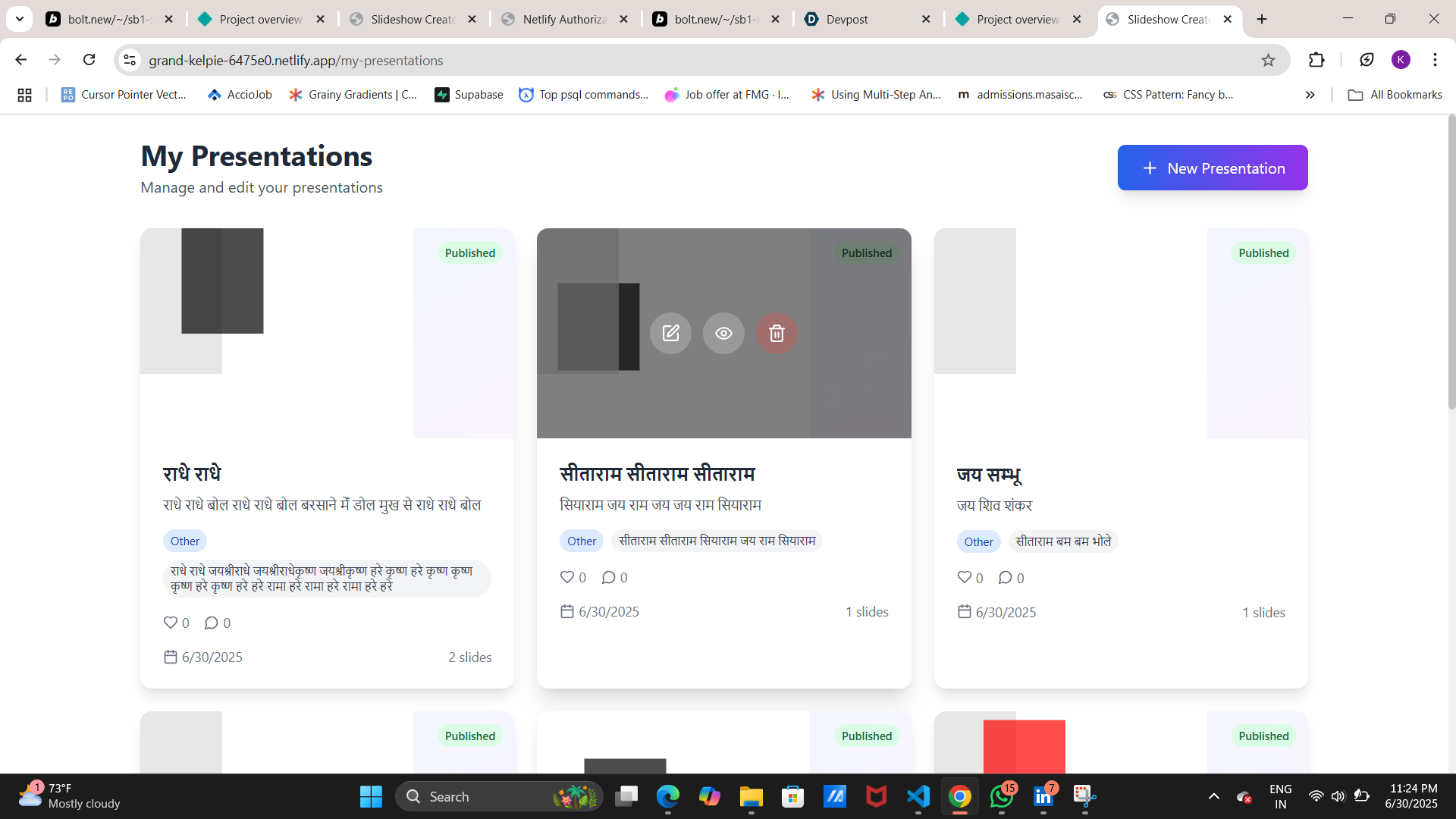Image resolution: width=1456 pixels, height=819 pixels.
Task: Click the red trash delete icon
Action: point(777,334)
